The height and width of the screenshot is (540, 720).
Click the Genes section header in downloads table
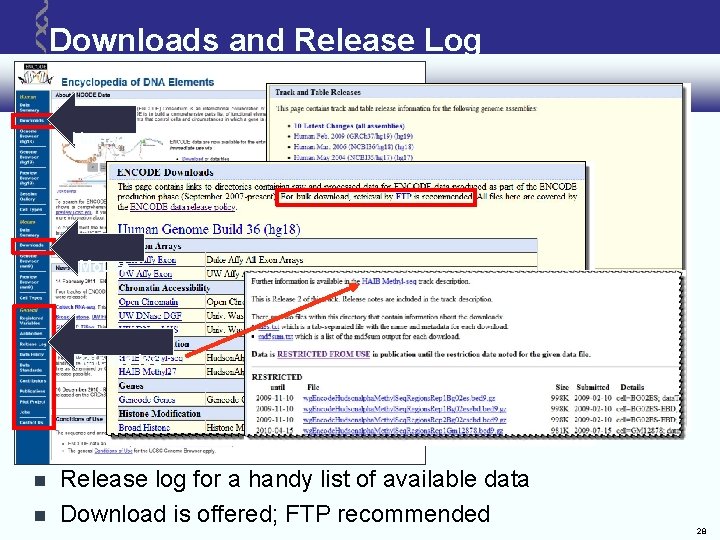click(x=131, y=386)
